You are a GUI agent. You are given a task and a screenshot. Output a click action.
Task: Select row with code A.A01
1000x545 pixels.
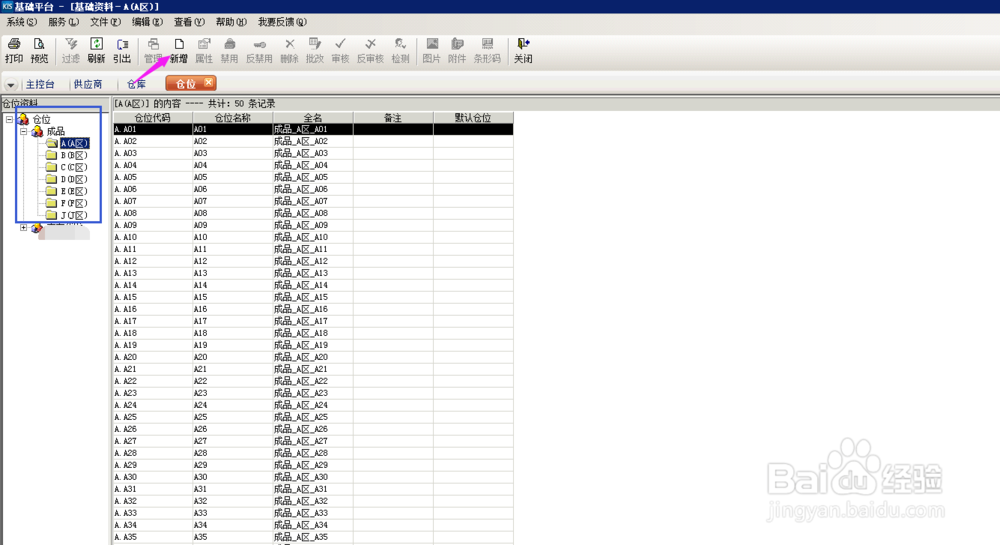313,129
